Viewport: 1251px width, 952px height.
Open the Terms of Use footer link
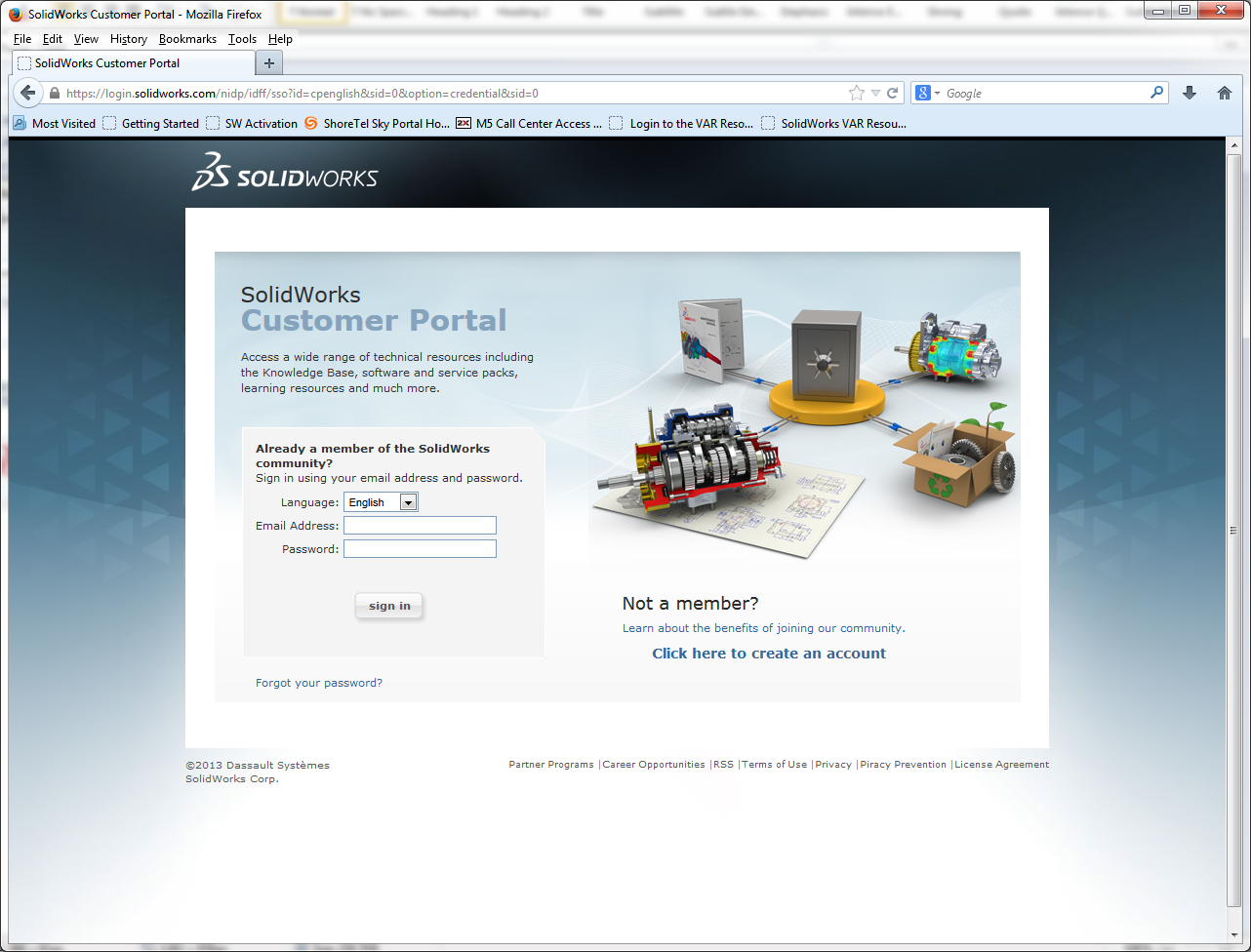click(775, 765)
